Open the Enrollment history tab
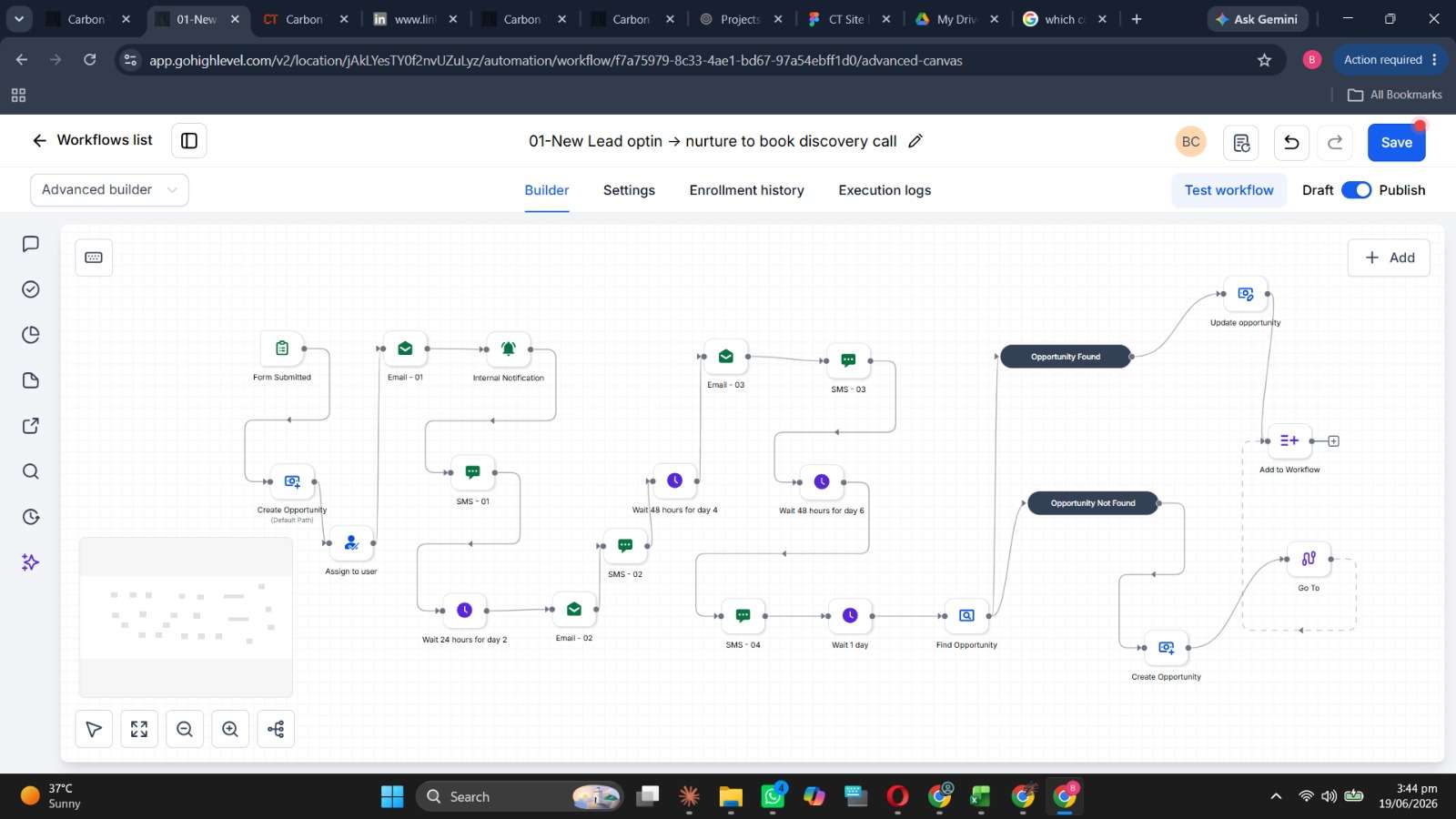1456x819 pixels. click(746, 190)
